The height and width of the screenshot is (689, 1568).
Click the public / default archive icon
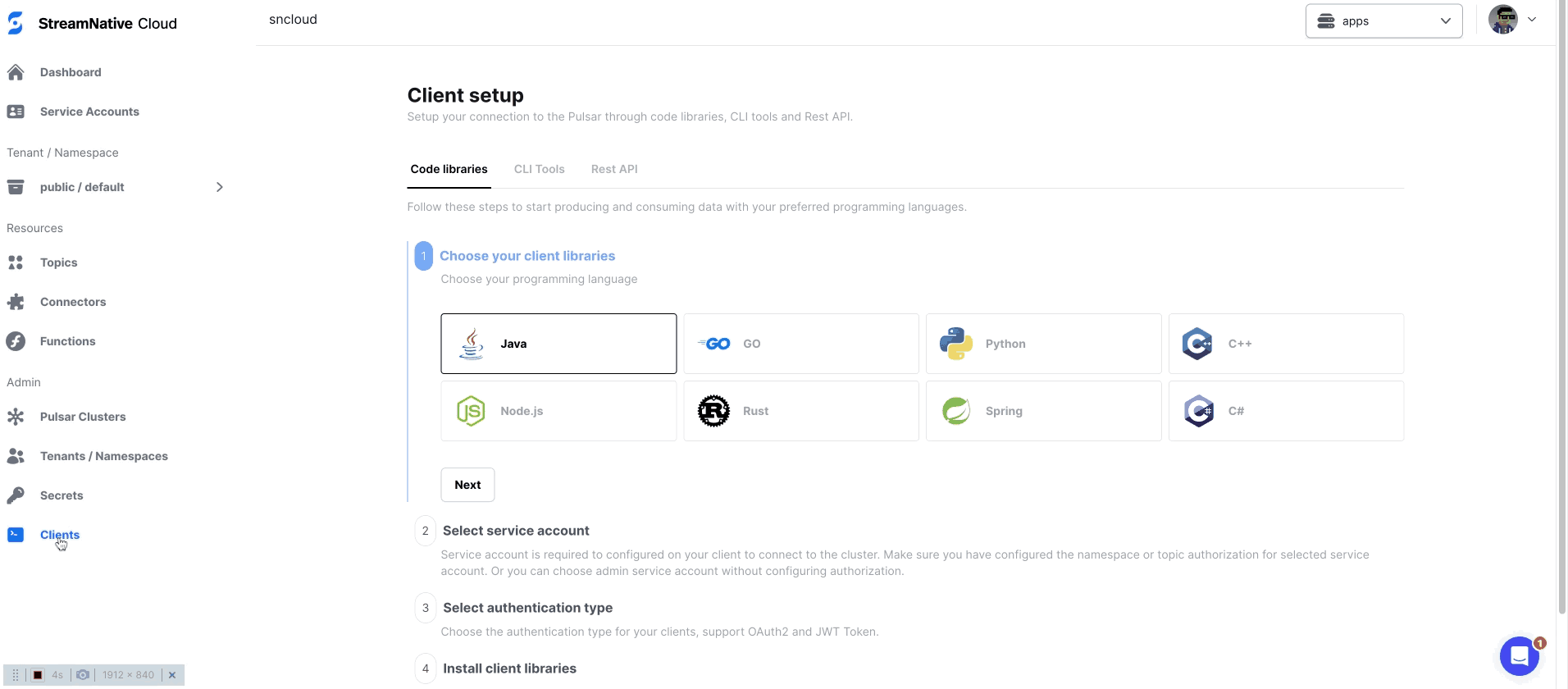click(16, 187)
